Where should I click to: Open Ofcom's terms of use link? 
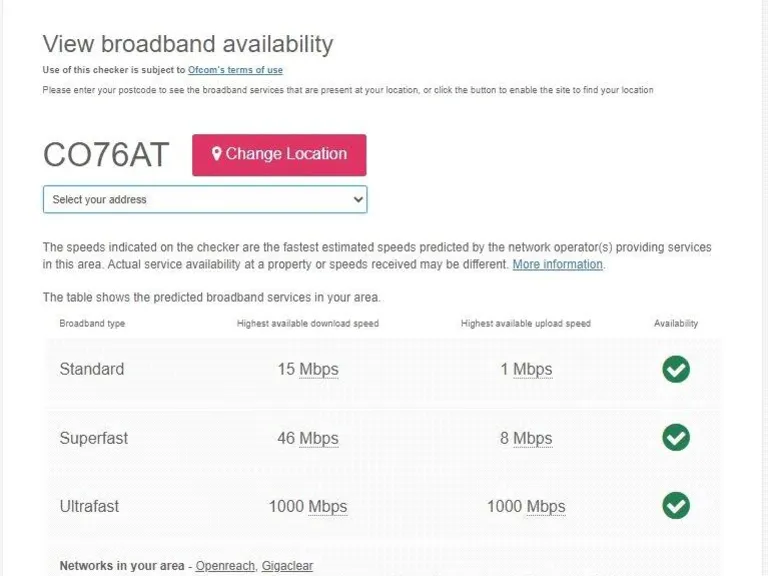(x=235, y=70)
